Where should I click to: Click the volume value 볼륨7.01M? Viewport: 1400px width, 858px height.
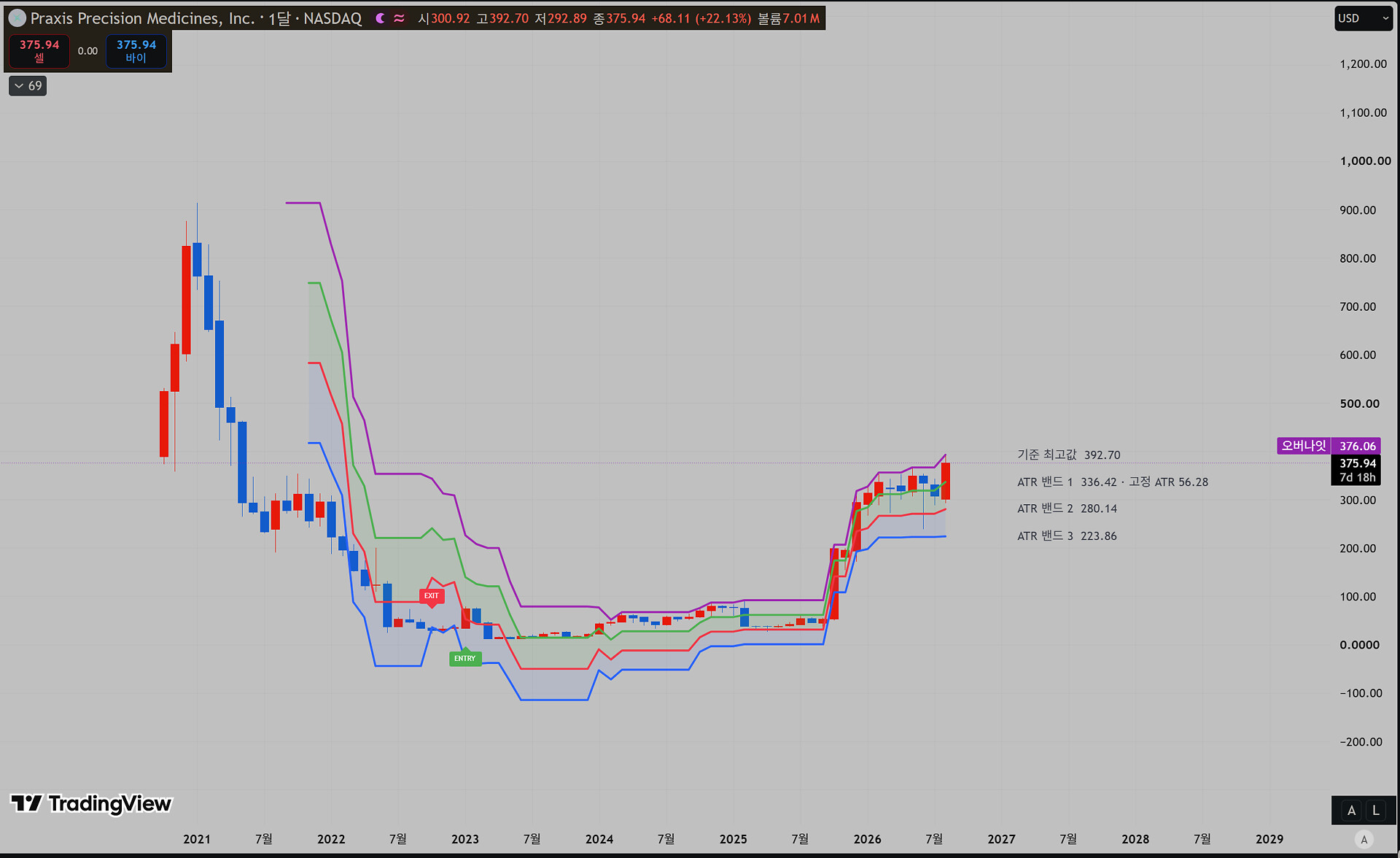click(789, 18)
